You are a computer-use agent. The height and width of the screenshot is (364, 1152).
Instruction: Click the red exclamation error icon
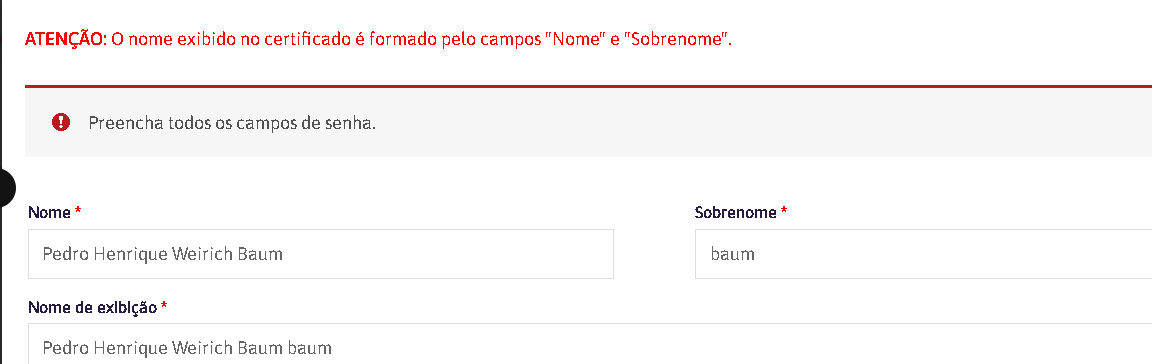pyautogui.click(x=61, y=122)
